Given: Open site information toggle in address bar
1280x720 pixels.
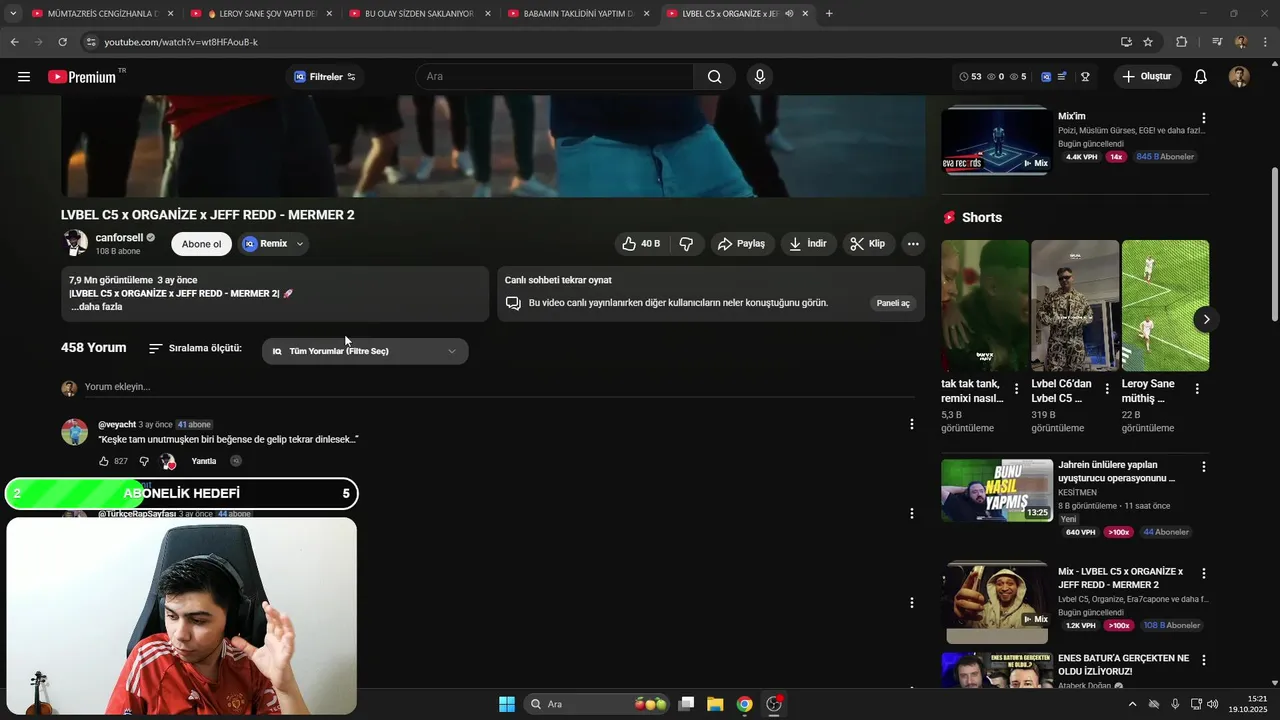Looking at the screenshot, I should (x=90, y=42).
